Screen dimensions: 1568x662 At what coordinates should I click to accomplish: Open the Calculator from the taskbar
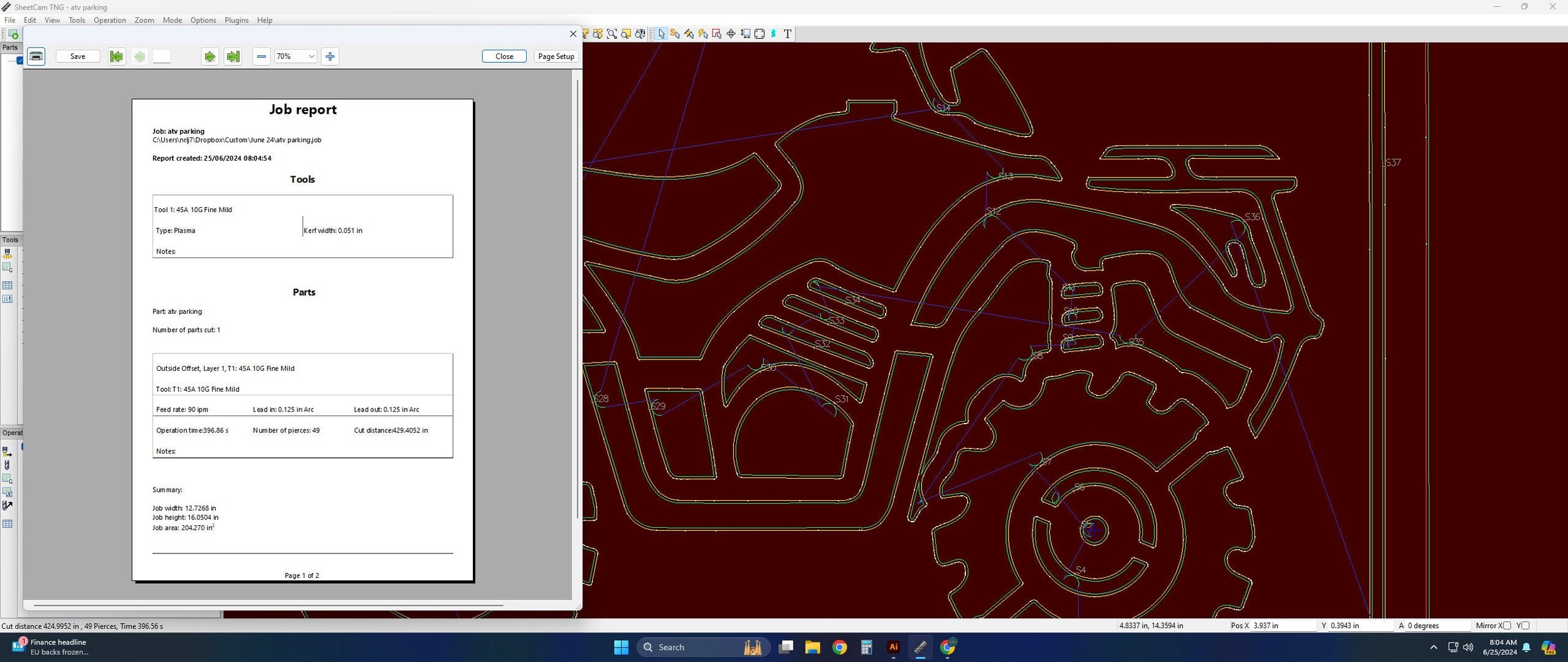tap(866, 648)
